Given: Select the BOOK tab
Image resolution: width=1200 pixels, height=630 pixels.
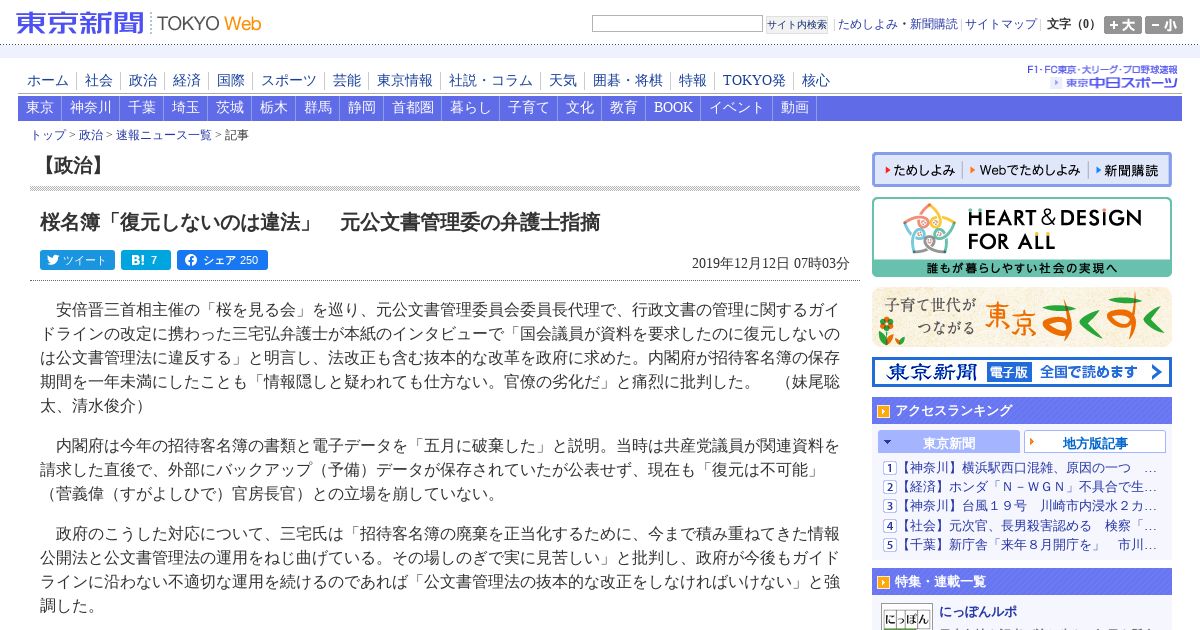Looking at the screenshot, I should pos(673,108).
